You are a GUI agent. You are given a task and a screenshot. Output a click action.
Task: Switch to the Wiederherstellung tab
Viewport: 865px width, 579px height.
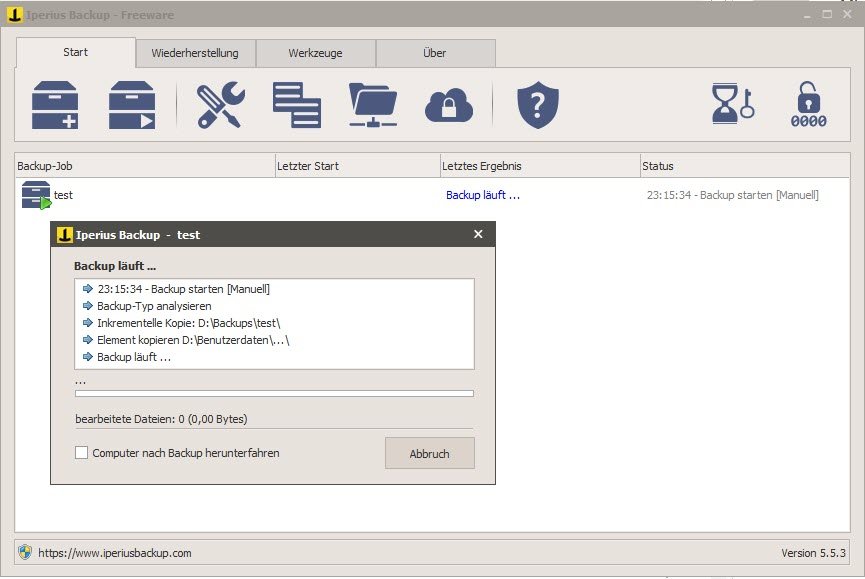point(196,53)
